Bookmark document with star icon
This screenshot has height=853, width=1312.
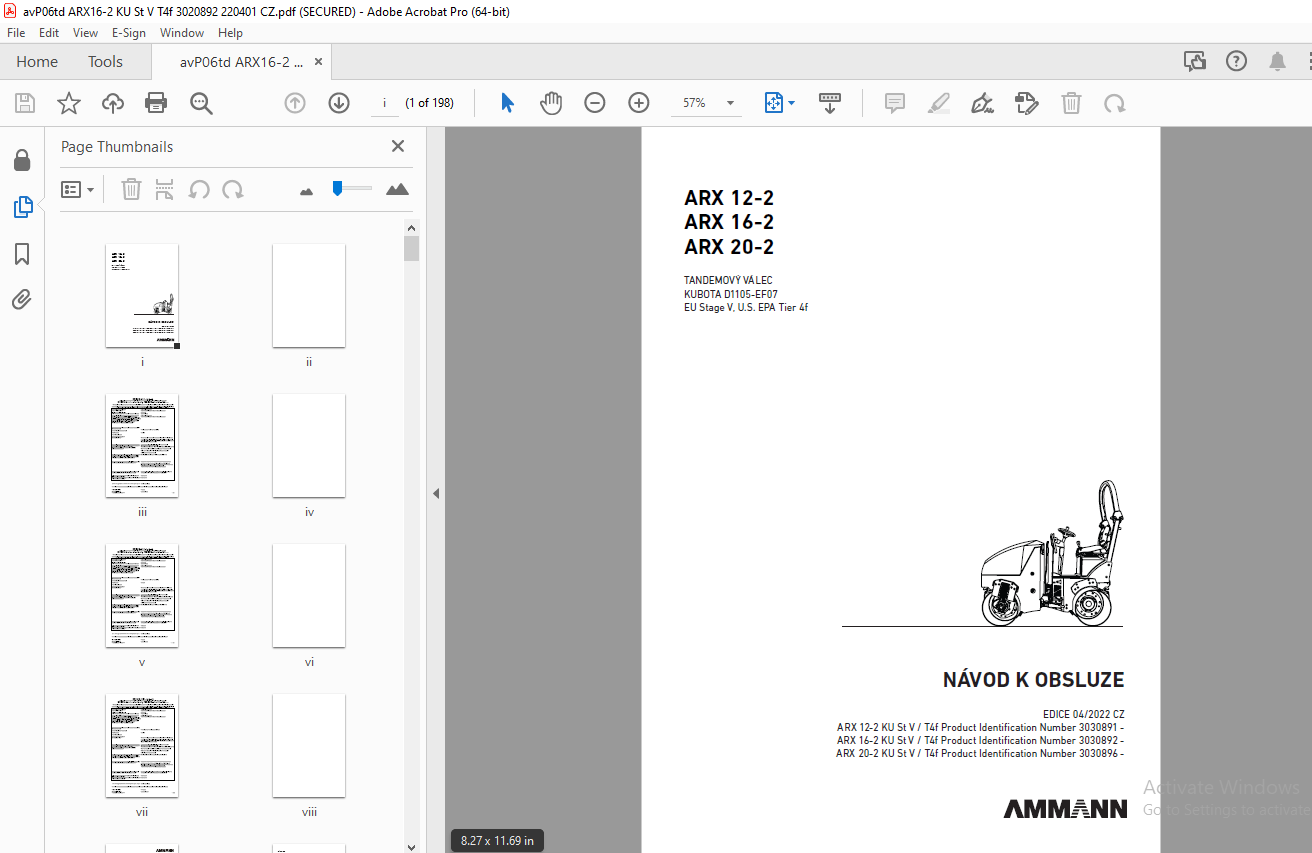pyautogui.click(x=69, y=103)
